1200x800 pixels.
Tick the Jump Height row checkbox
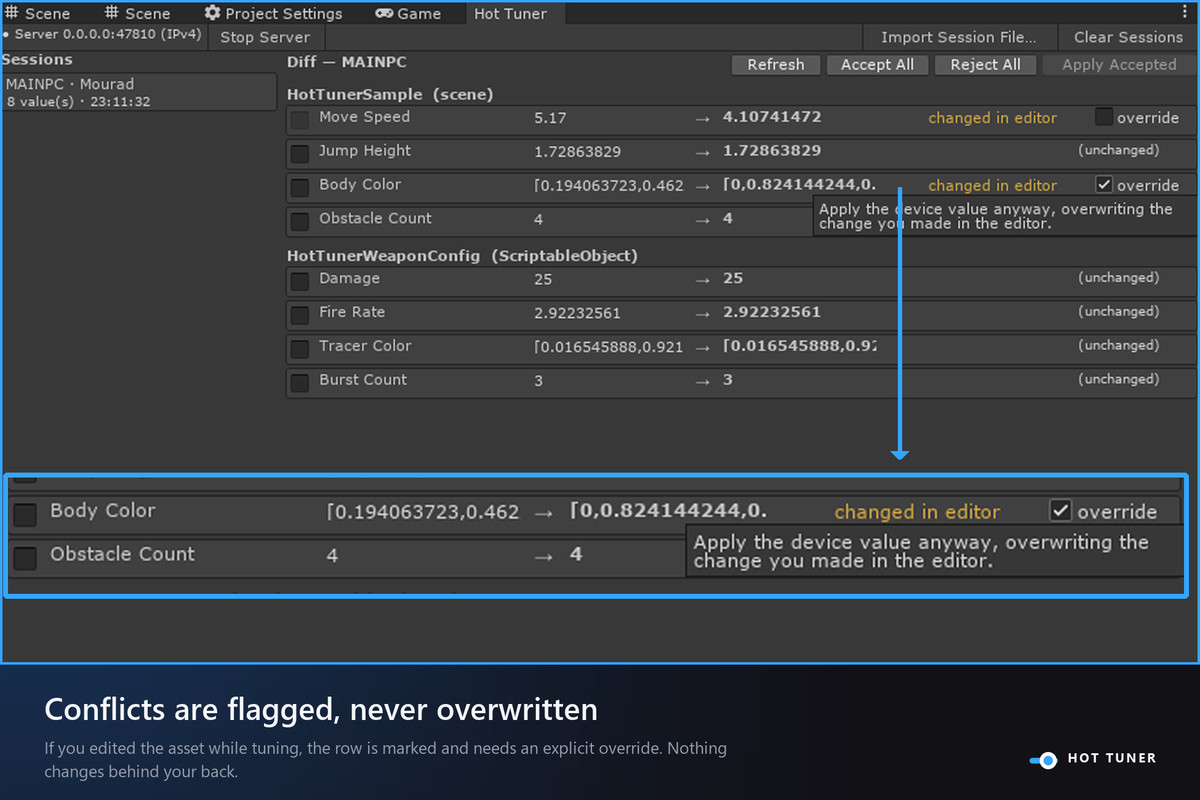(299, 154)
